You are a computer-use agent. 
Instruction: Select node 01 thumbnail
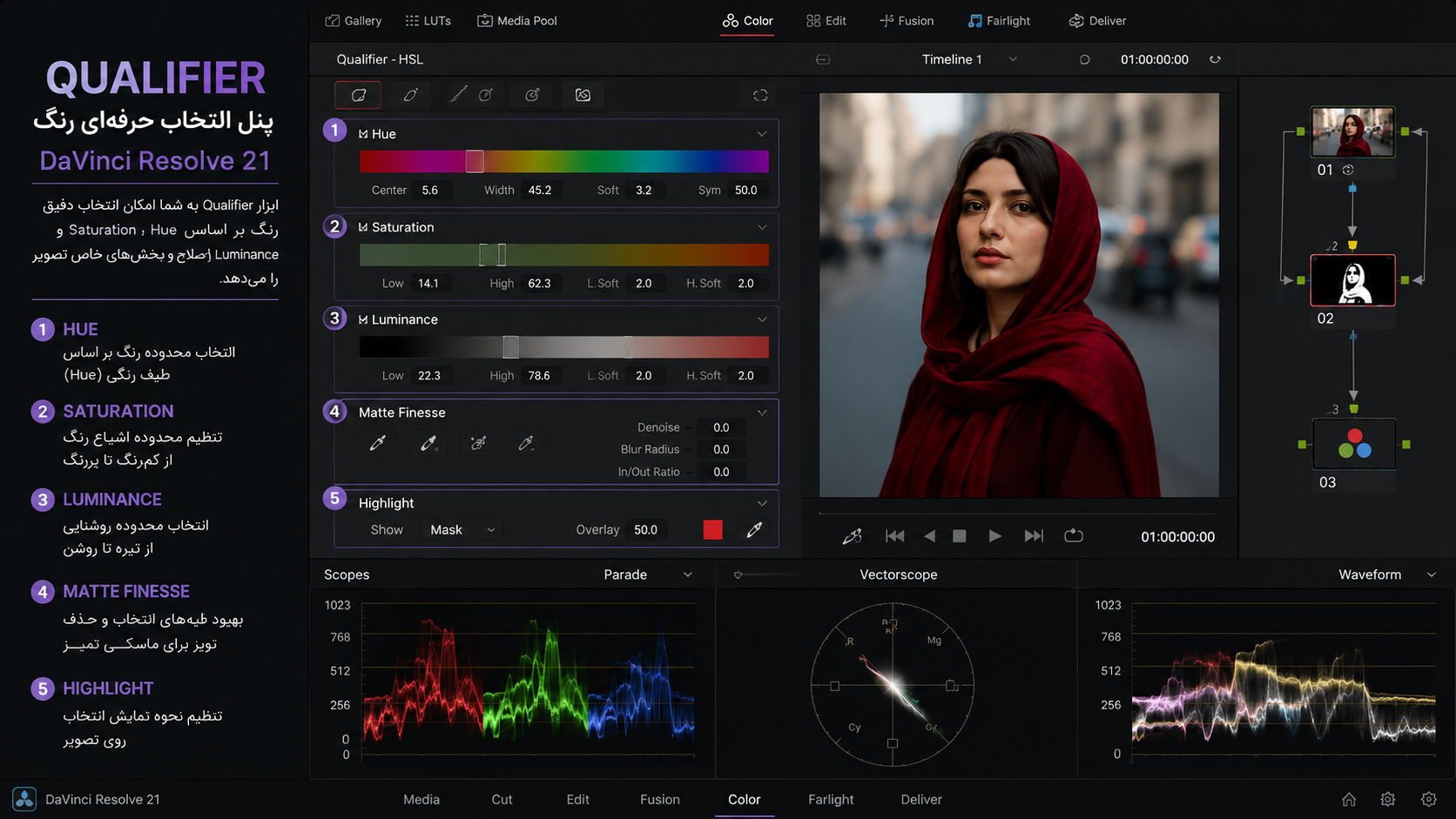1352,131
